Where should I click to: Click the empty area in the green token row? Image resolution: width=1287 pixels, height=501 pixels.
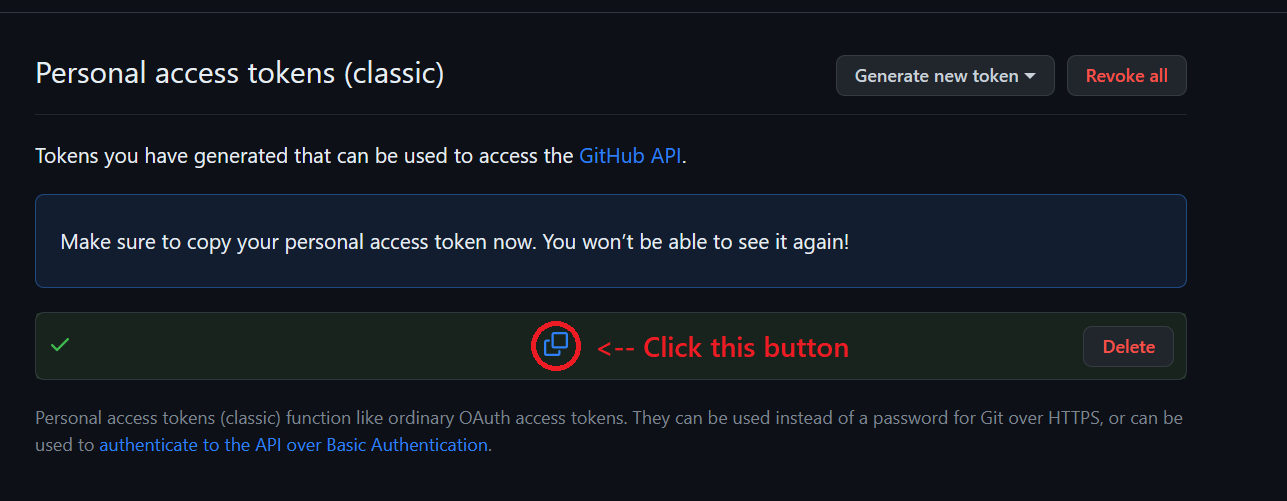coord(300,346)
